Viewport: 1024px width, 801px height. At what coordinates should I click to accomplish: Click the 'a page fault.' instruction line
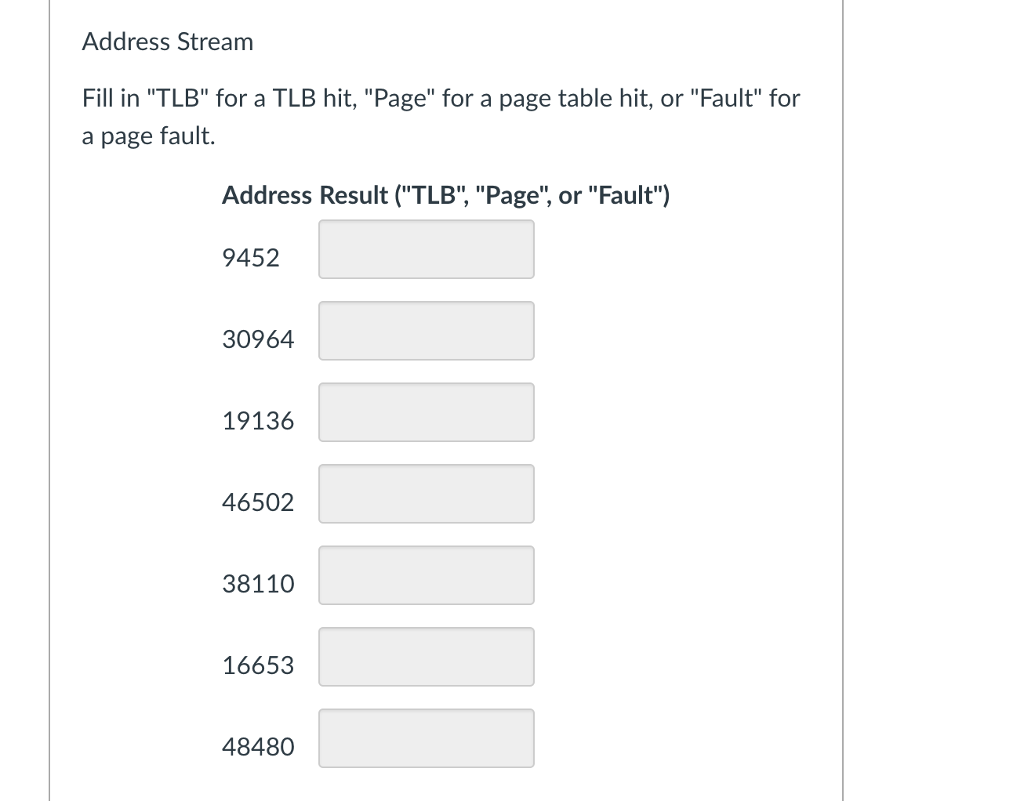click(x=148, y=136)
